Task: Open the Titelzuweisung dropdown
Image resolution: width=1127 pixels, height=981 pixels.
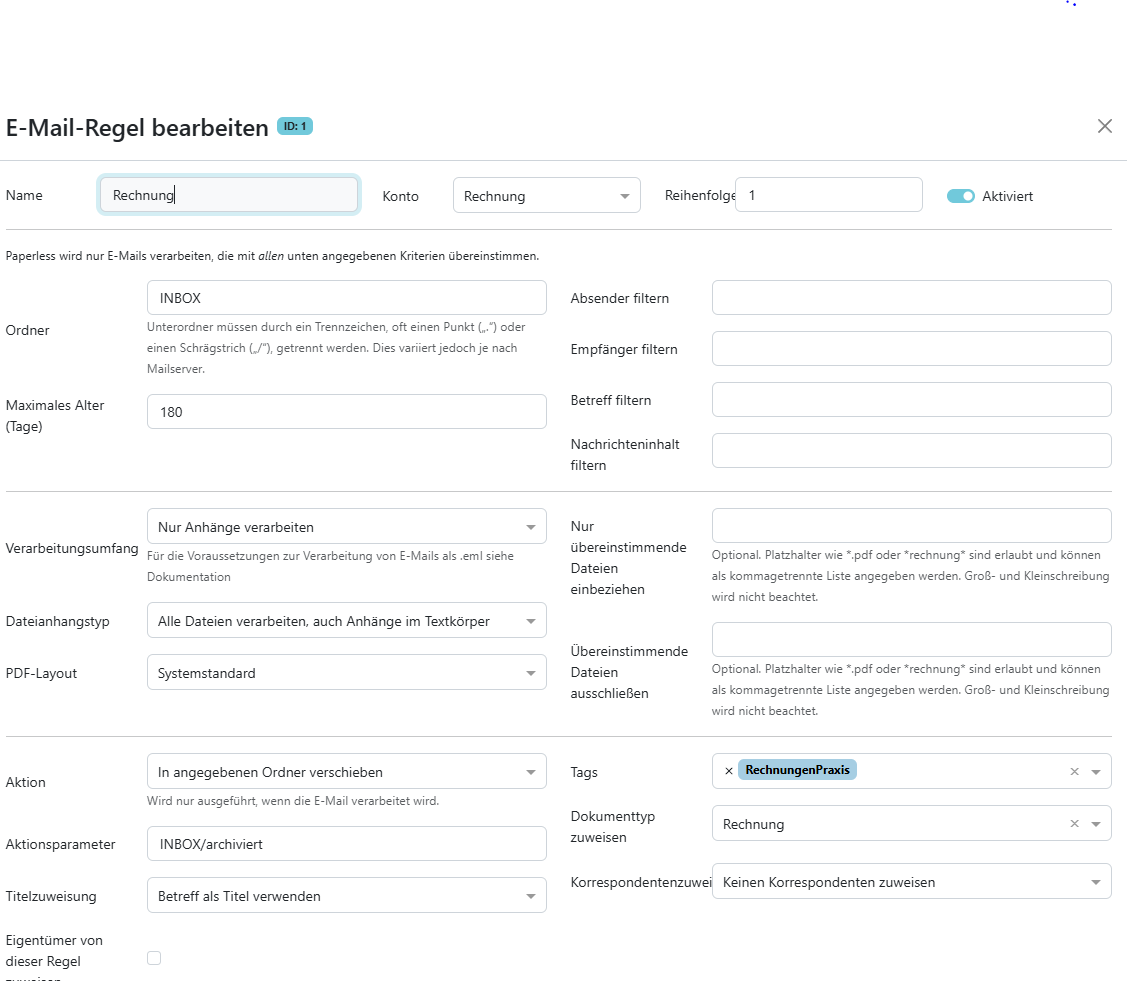Action: click(x=346, y=896)
